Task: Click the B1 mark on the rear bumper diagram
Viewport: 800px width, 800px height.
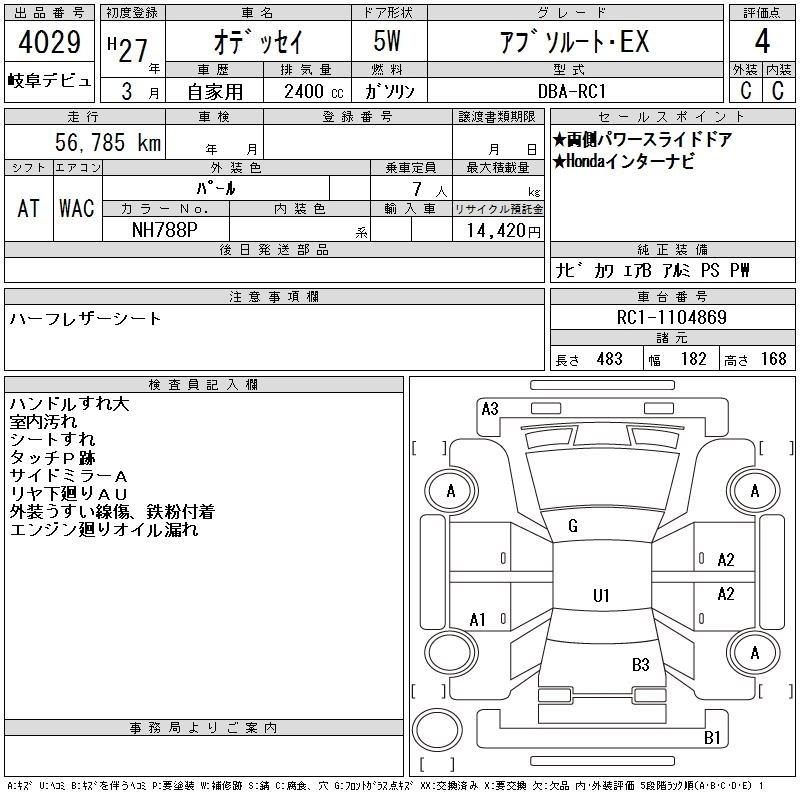Action: click(x=712, y=738)
